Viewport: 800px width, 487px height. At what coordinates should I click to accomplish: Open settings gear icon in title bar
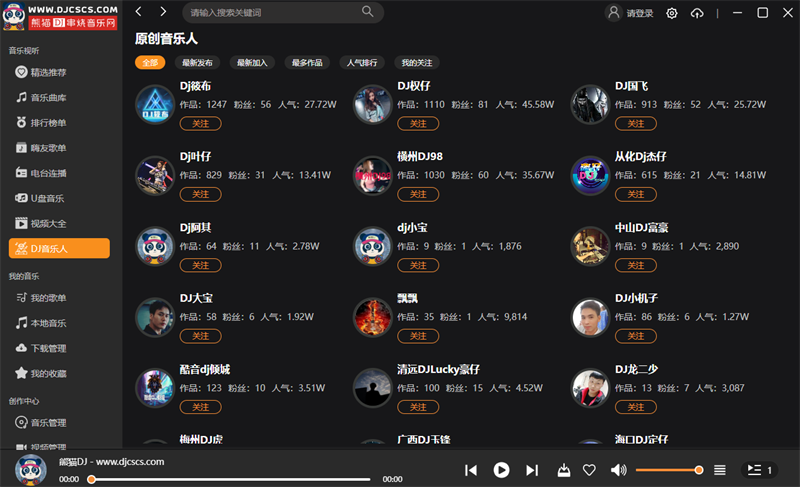pos(671,13)
